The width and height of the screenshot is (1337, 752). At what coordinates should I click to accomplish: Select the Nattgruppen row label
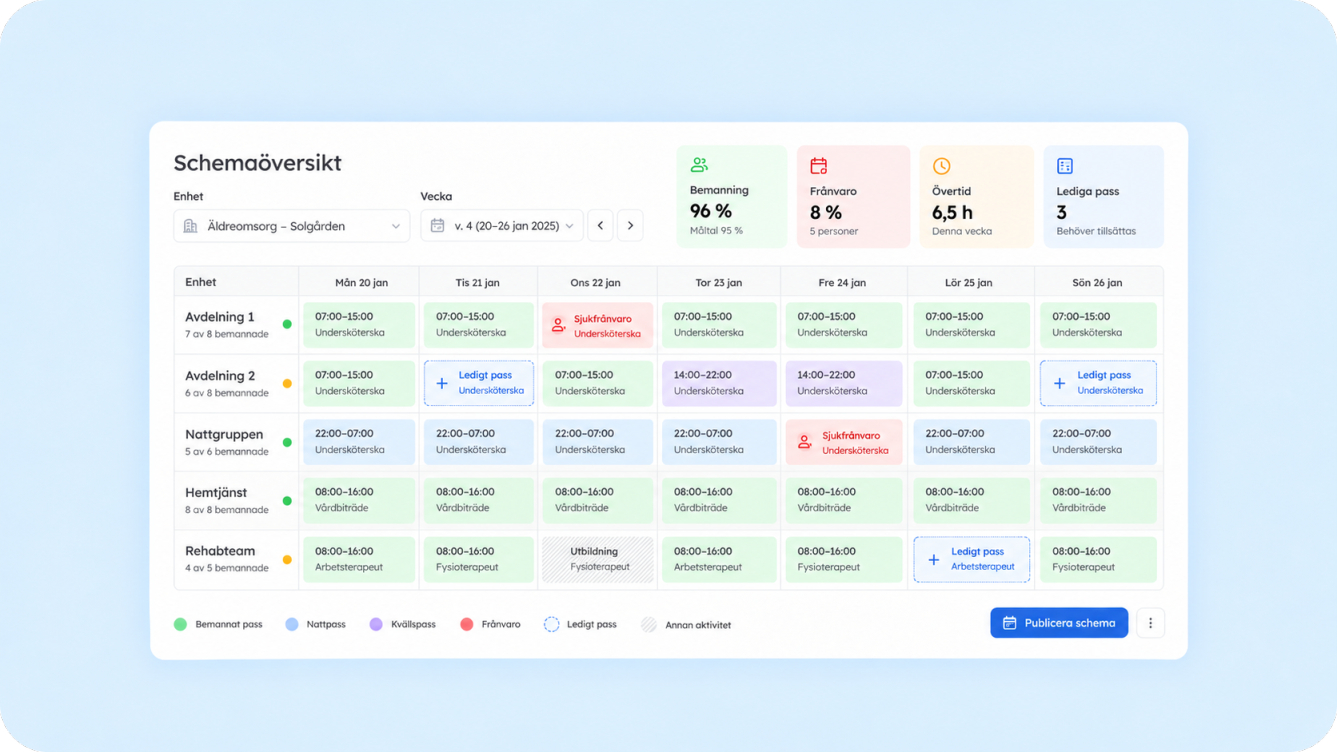[224, 434]
